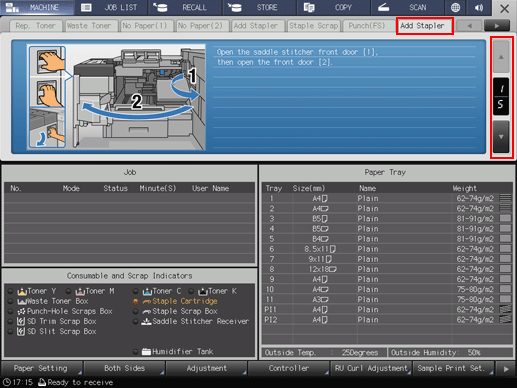This screenshot has height=388, width=517.
Task: Click the Staple Cartridge icon
Action: click(147, 301)
